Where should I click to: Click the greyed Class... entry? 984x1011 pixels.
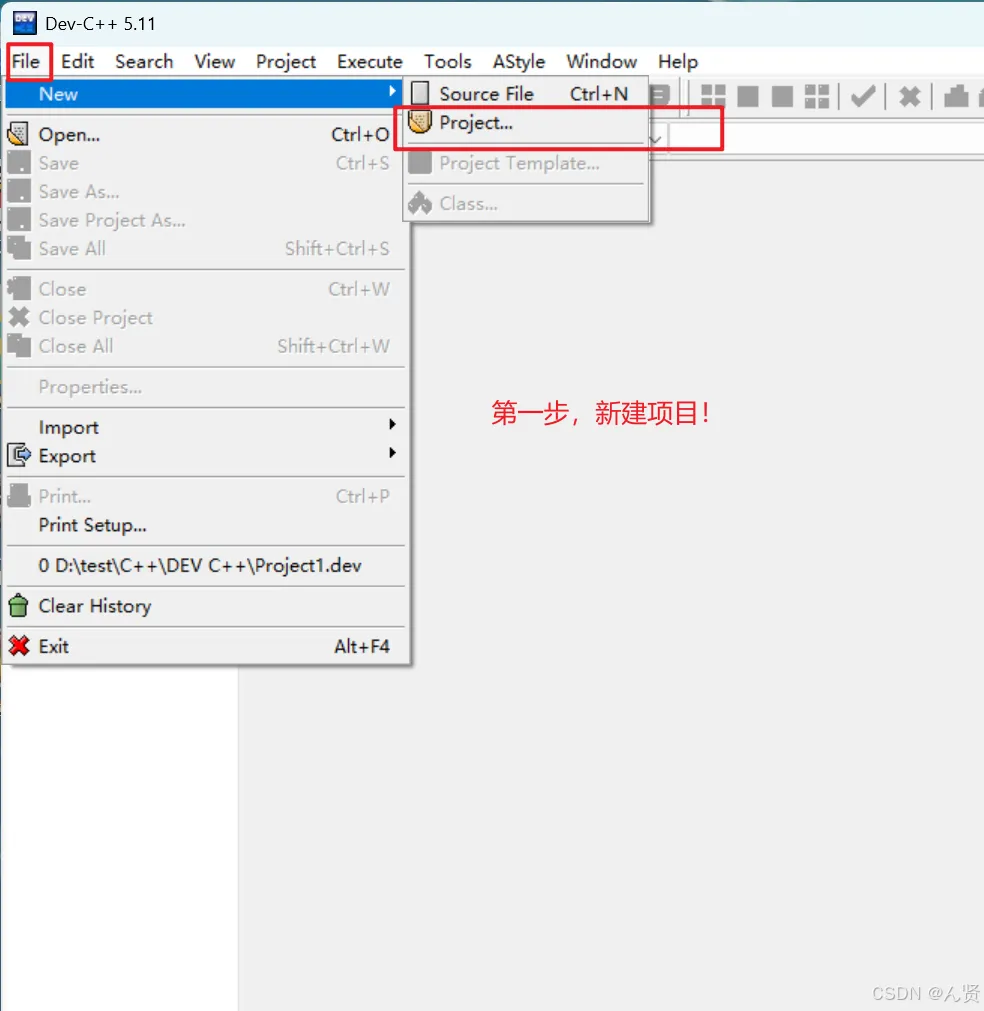point(526,204)
